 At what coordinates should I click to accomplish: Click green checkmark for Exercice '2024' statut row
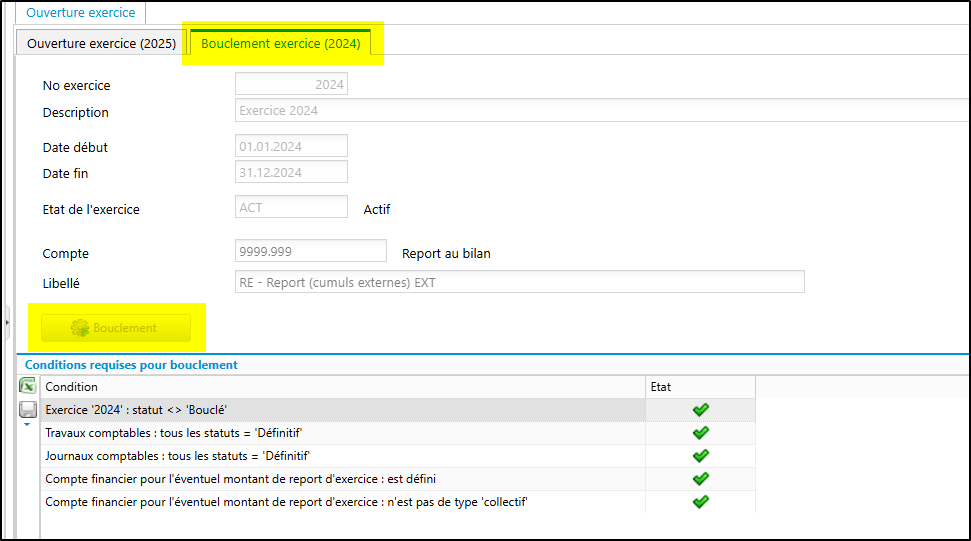pyautogui.click(x=700, y=410)
